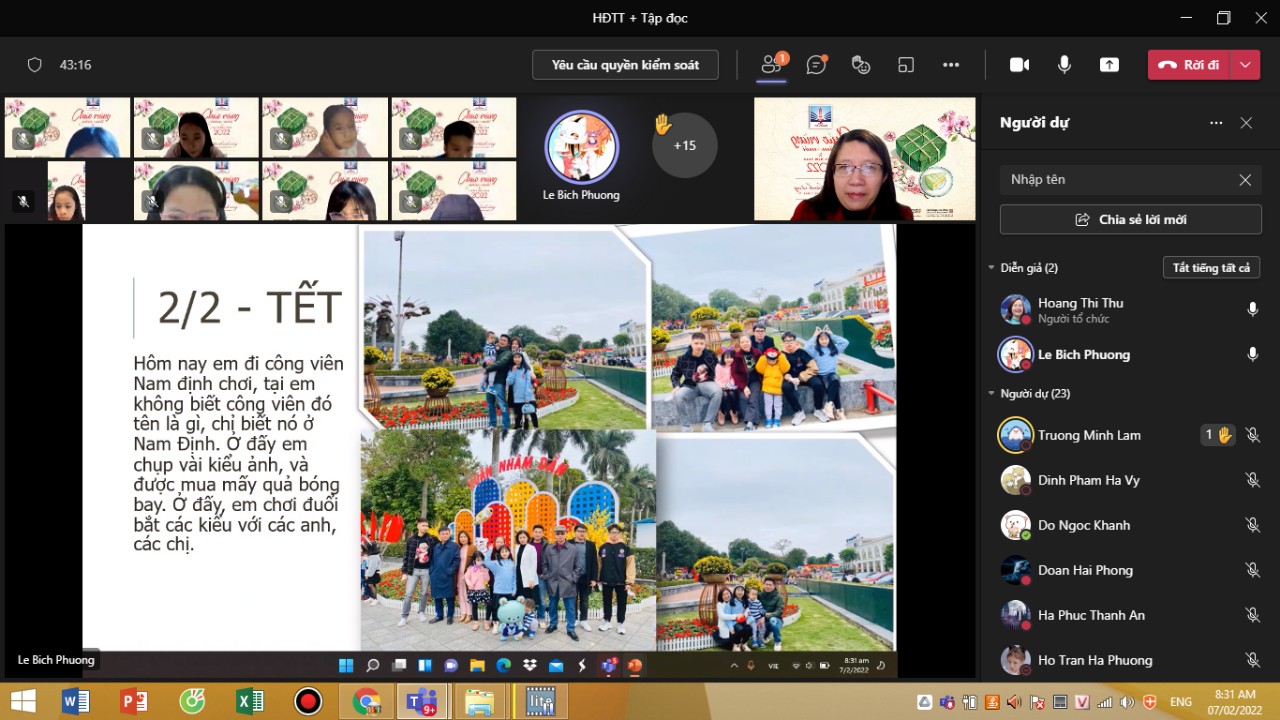Select Dinh Pham Ha Vy in list
Viewport: 1280px width, 720px height.
pos(1088,480)
